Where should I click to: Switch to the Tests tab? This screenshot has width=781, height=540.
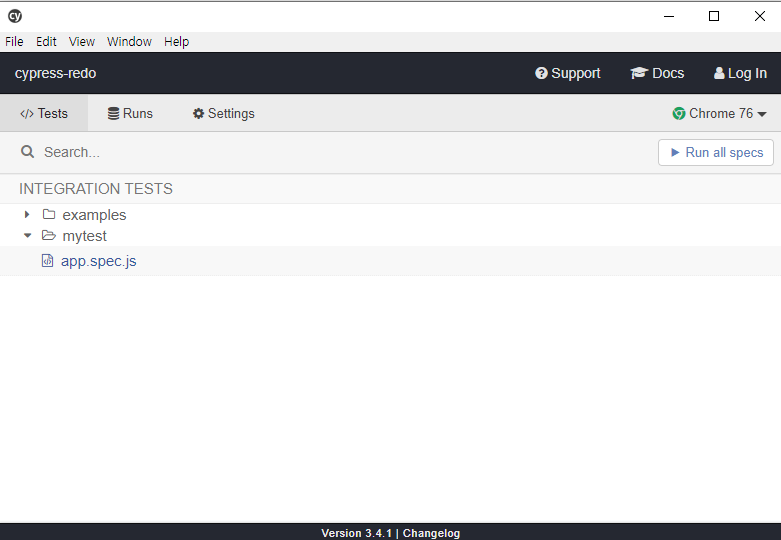[44, 114]
